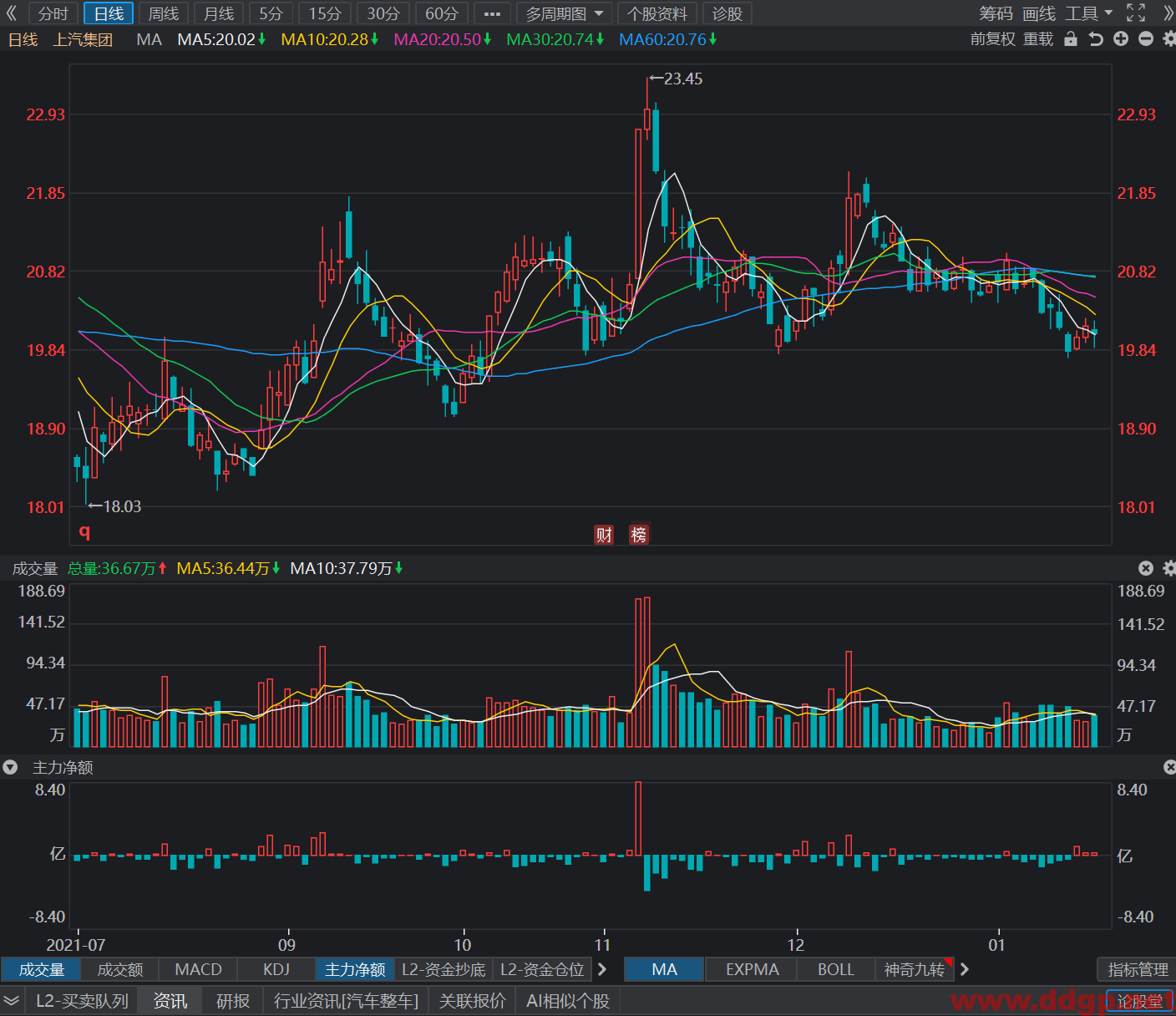Image resolution: width=1176 pixels, height=1016 pixels.
Task: Open 指标管理 manager
Action: [x=1138, y=969]
